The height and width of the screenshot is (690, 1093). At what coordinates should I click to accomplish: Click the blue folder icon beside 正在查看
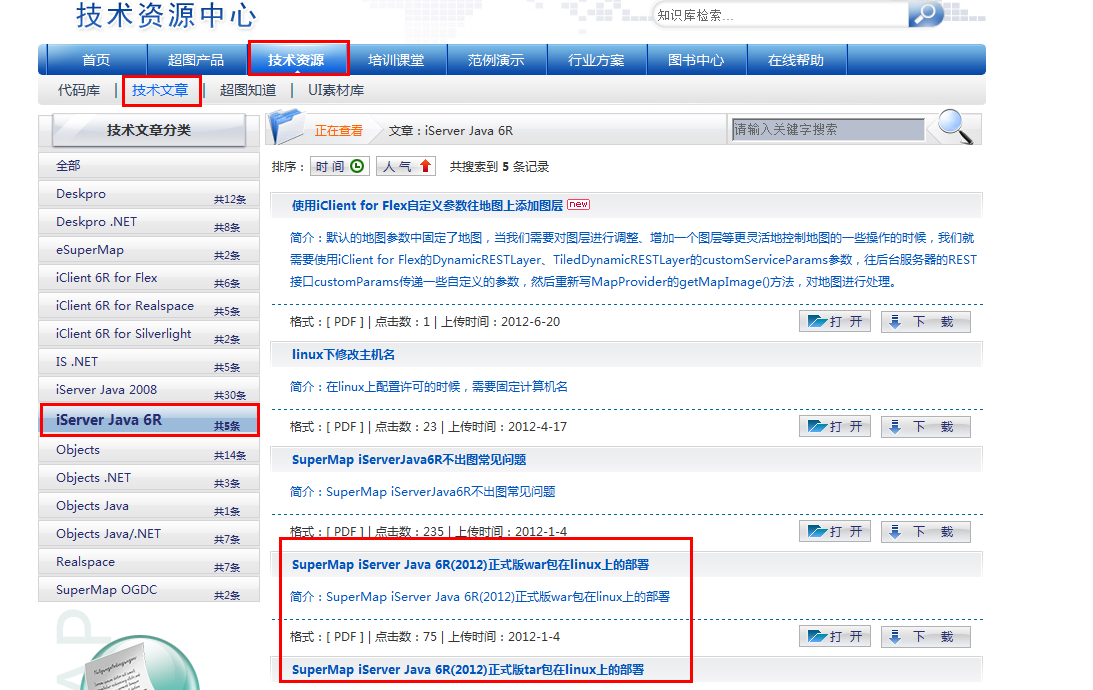286,126
